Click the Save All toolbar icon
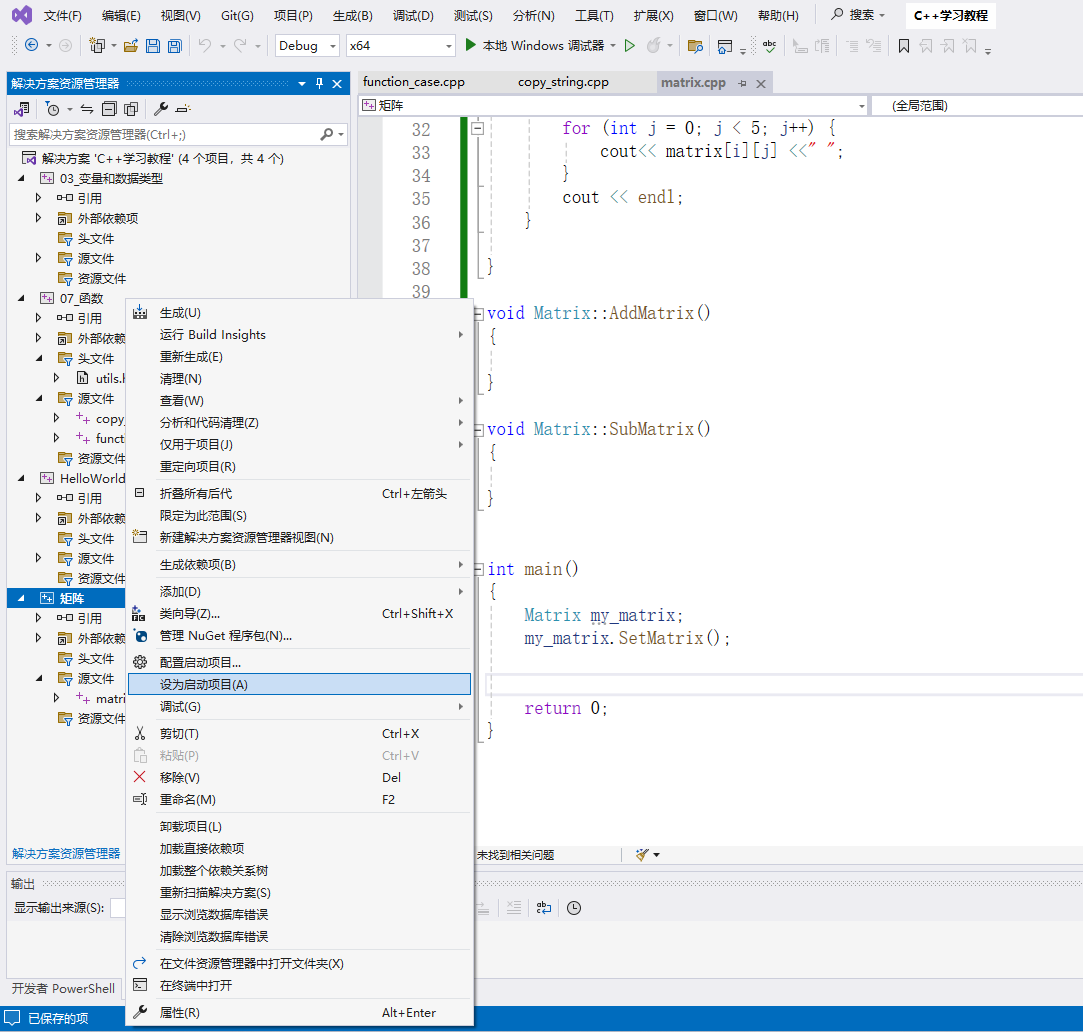This screenshot has width=1083, height=1032. point(175,46)
